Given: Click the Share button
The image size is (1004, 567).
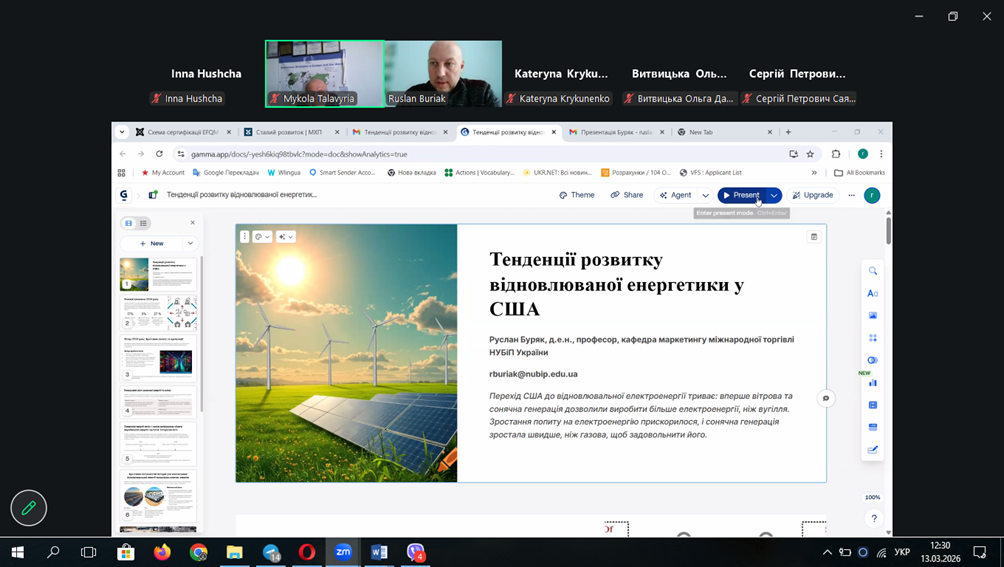Looking at the screenshot, I should pos(627,195).
